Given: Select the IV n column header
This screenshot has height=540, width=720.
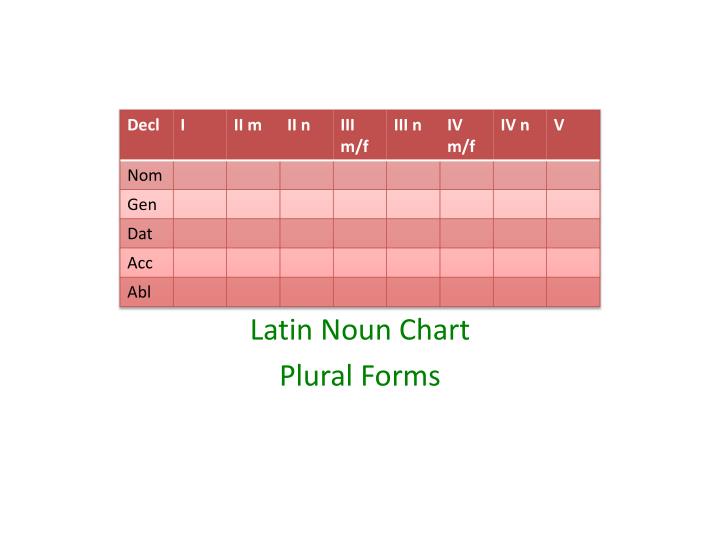Looking at the screenshot, I should 520,135.
